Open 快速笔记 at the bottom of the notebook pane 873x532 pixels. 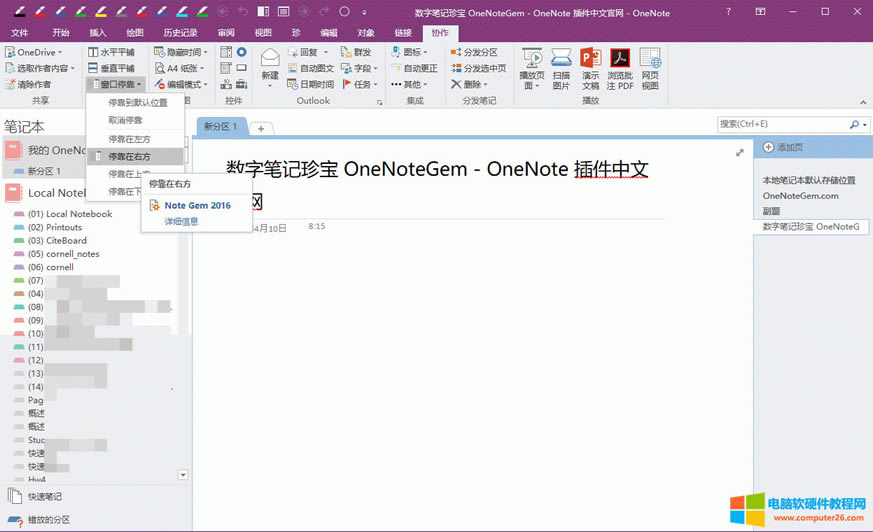click(36, 496)
